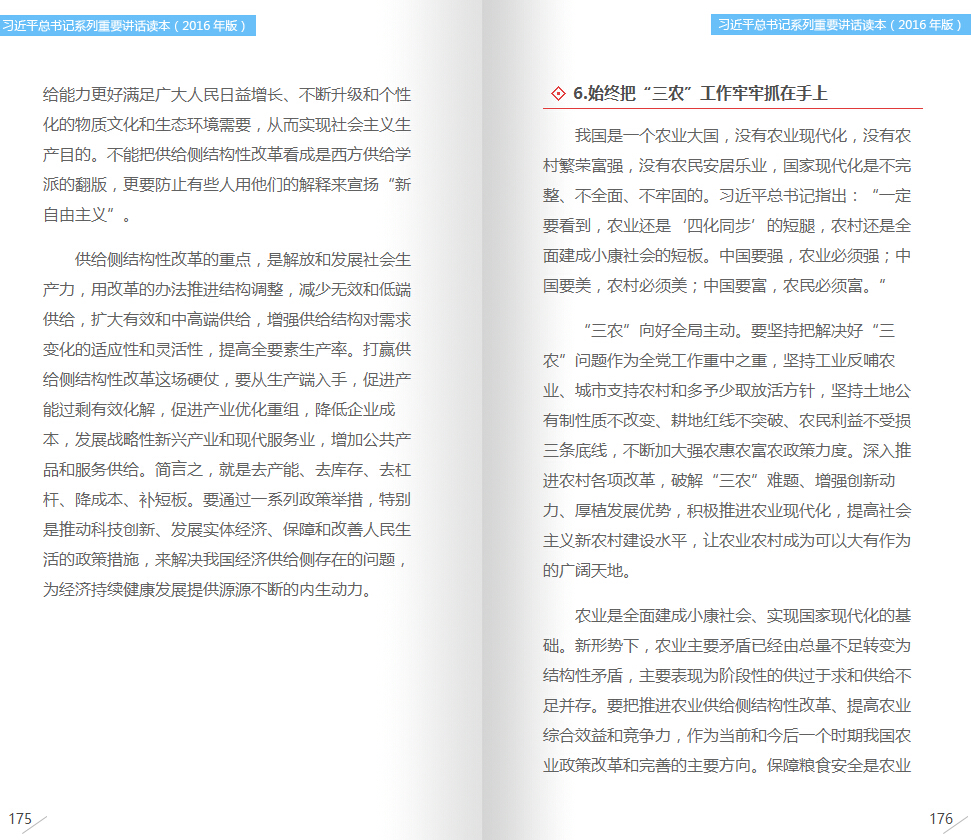Viewport: 971px width, 840px height.
Task: Click the line starting 农业是全面建成小康社会
Action: [x=742, y=615]
